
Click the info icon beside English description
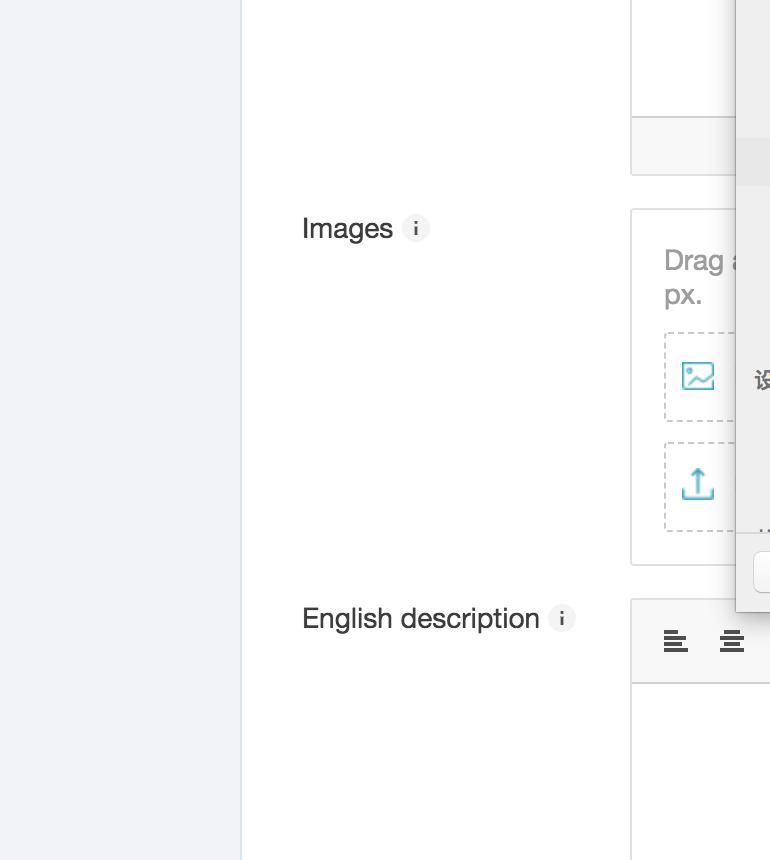562,618
